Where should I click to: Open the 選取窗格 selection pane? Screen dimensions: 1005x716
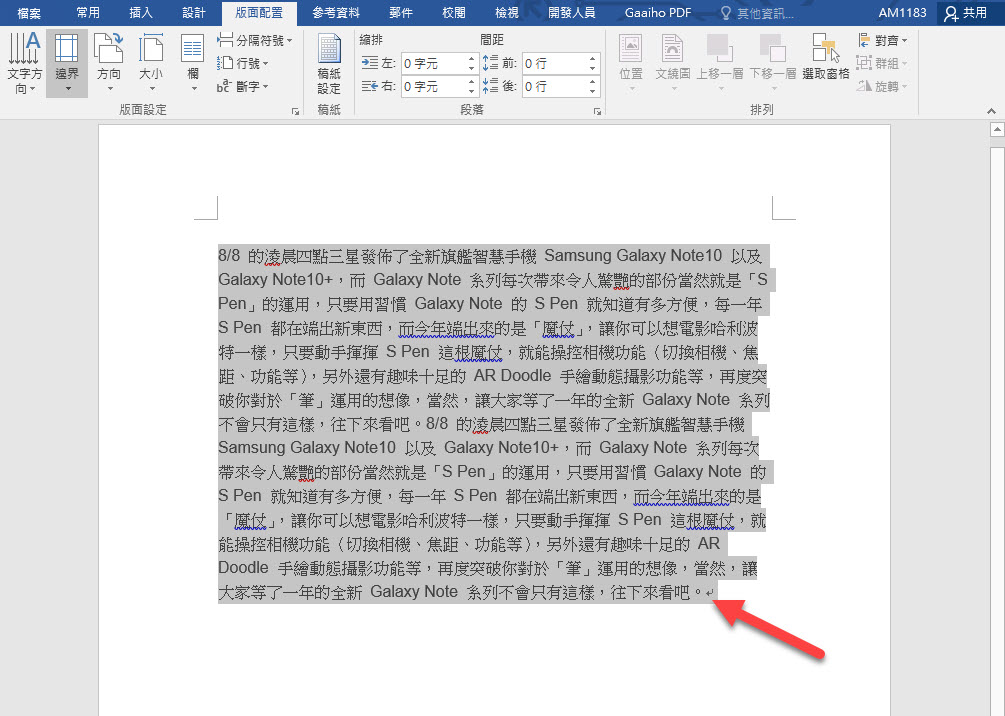click(825, 58)
